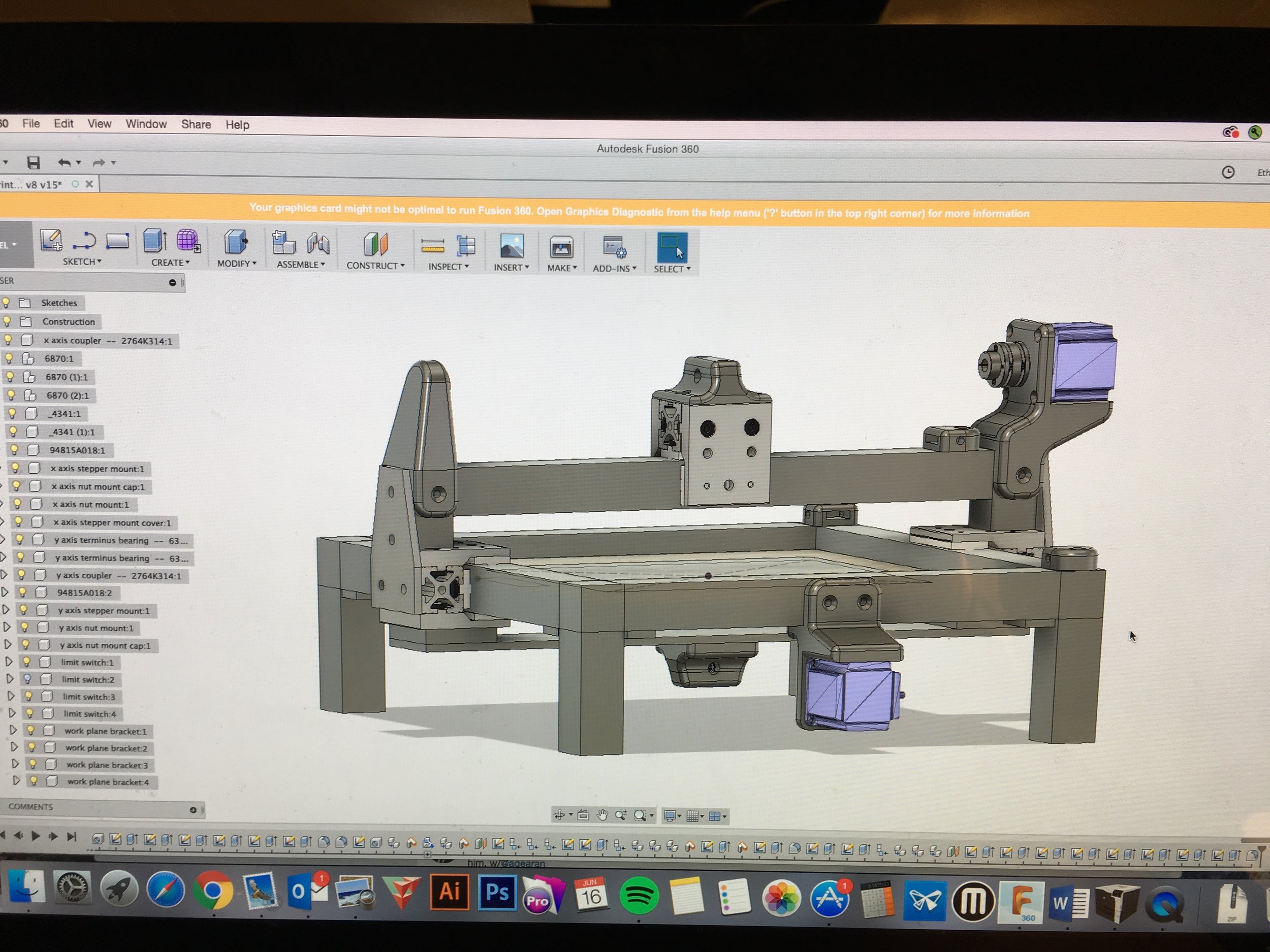Click the Redo arrow icon

(99, 163)
